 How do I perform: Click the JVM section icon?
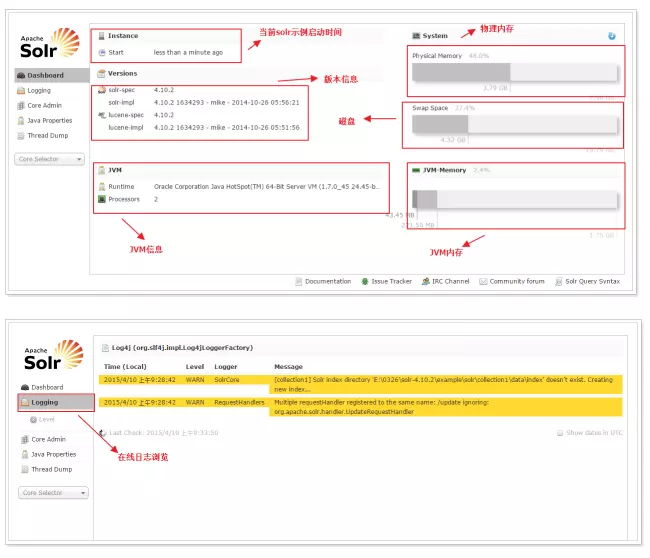[102, 170]
